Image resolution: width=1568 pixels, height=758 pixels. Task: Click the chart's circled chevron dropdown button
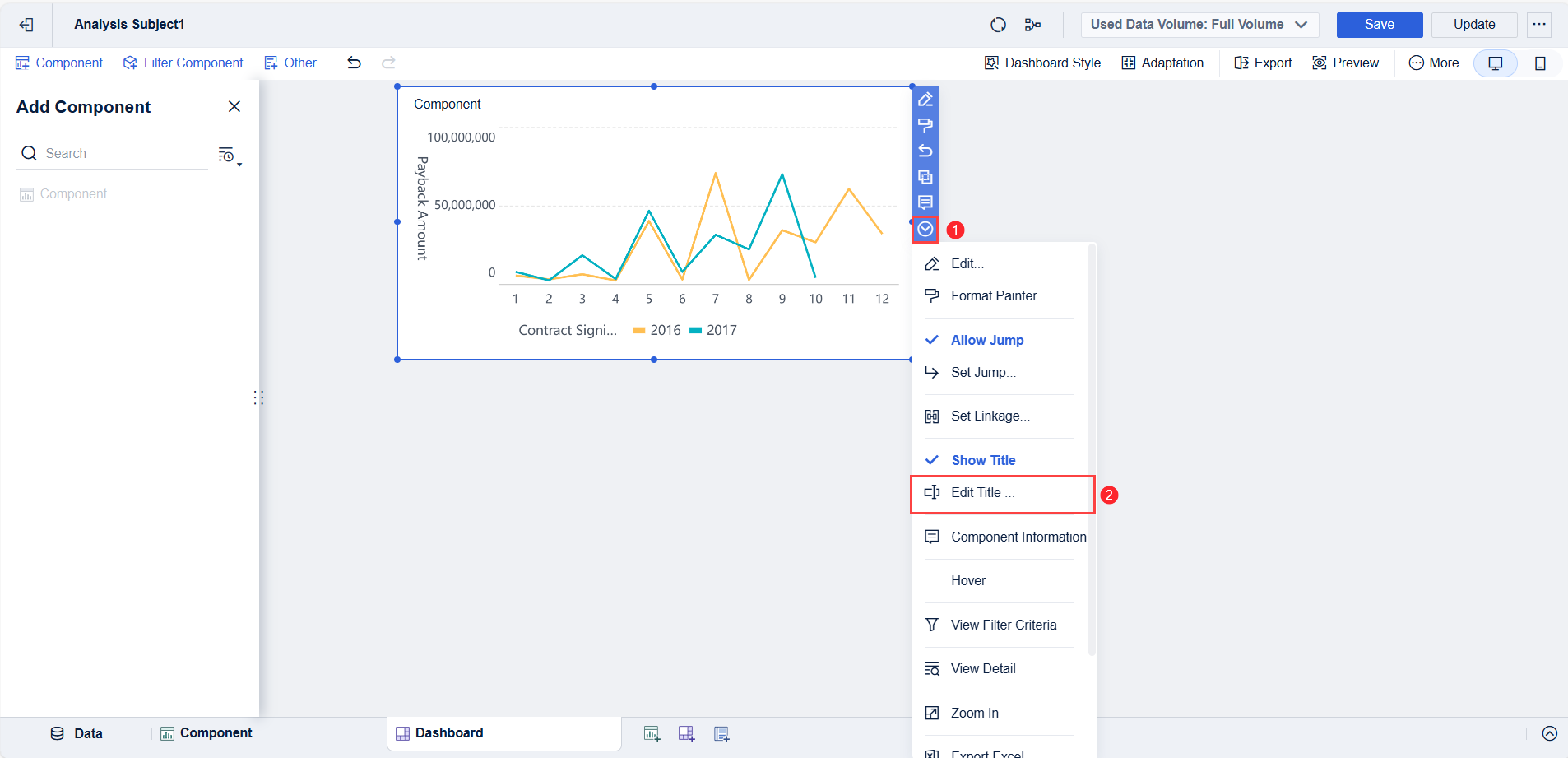tap(925, 229)
